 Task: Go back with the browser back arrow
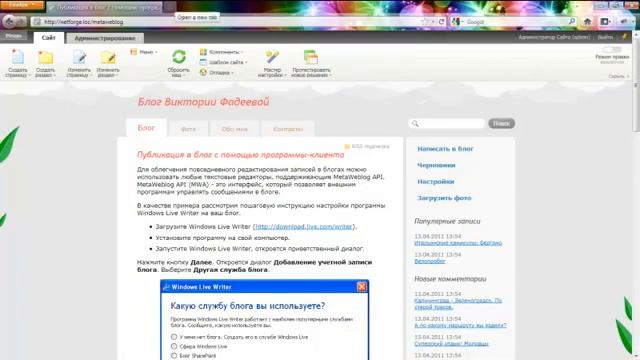[9, 21]
